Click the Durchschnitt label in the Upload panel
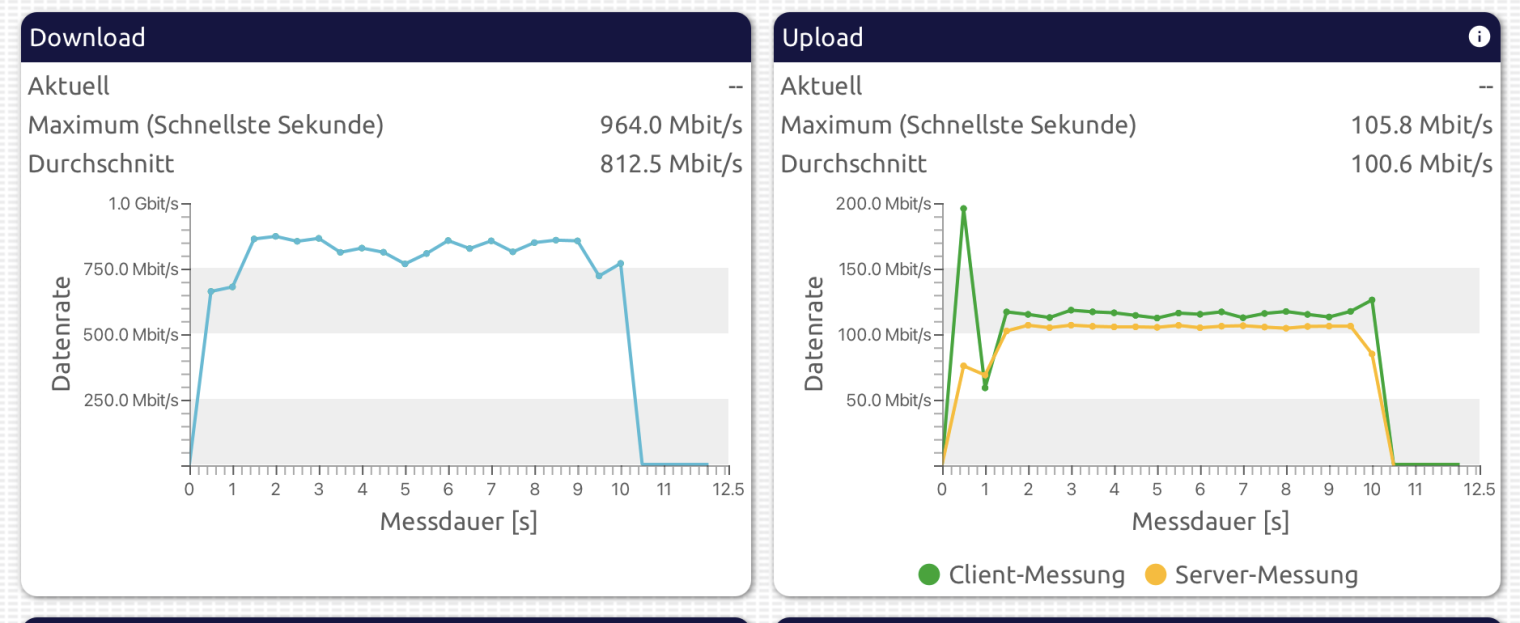The image size is (1520, 623). coord(853,163)
